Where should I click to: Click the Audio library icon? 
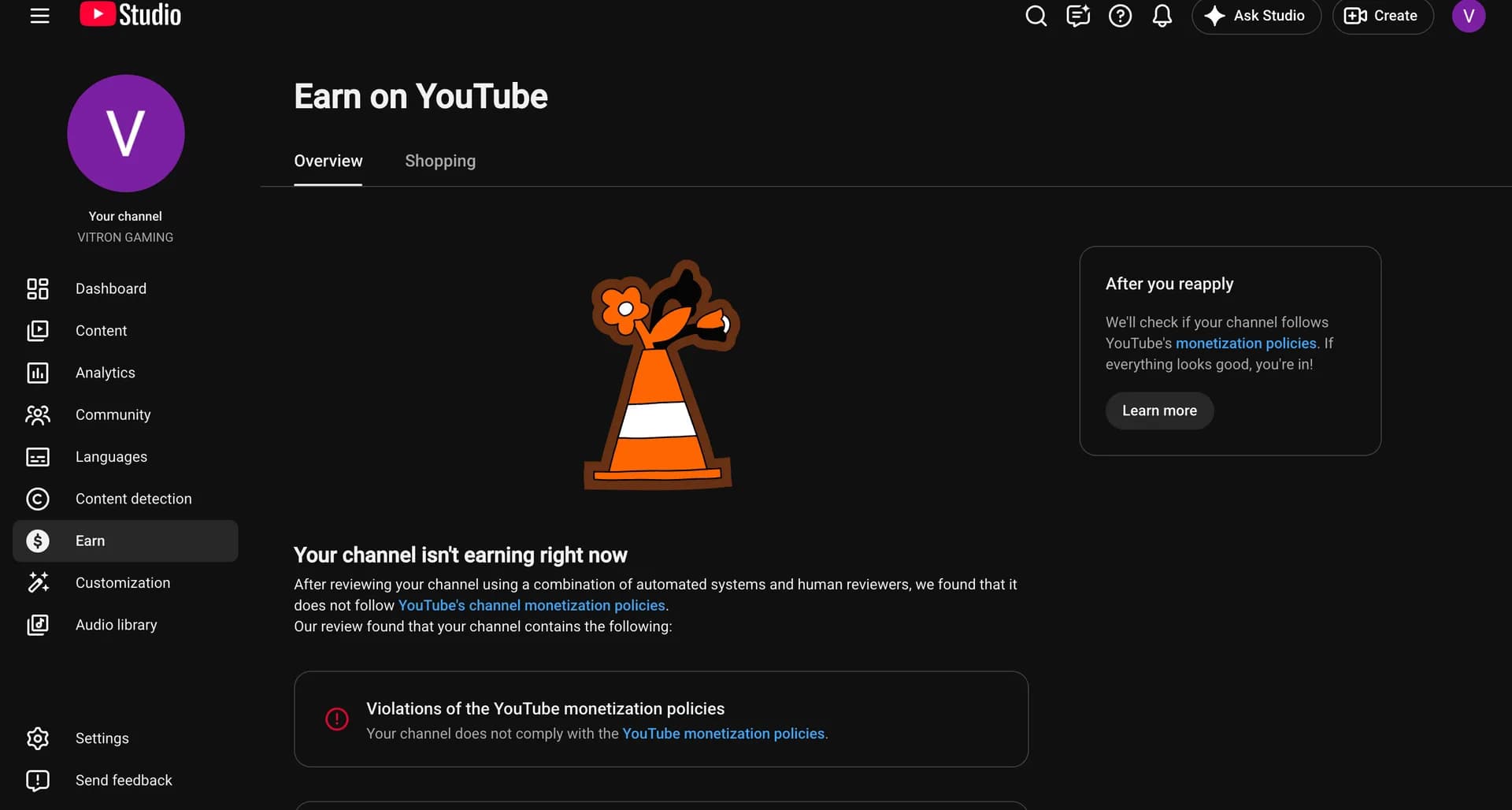pyautogui.click(x=38, y=625)
